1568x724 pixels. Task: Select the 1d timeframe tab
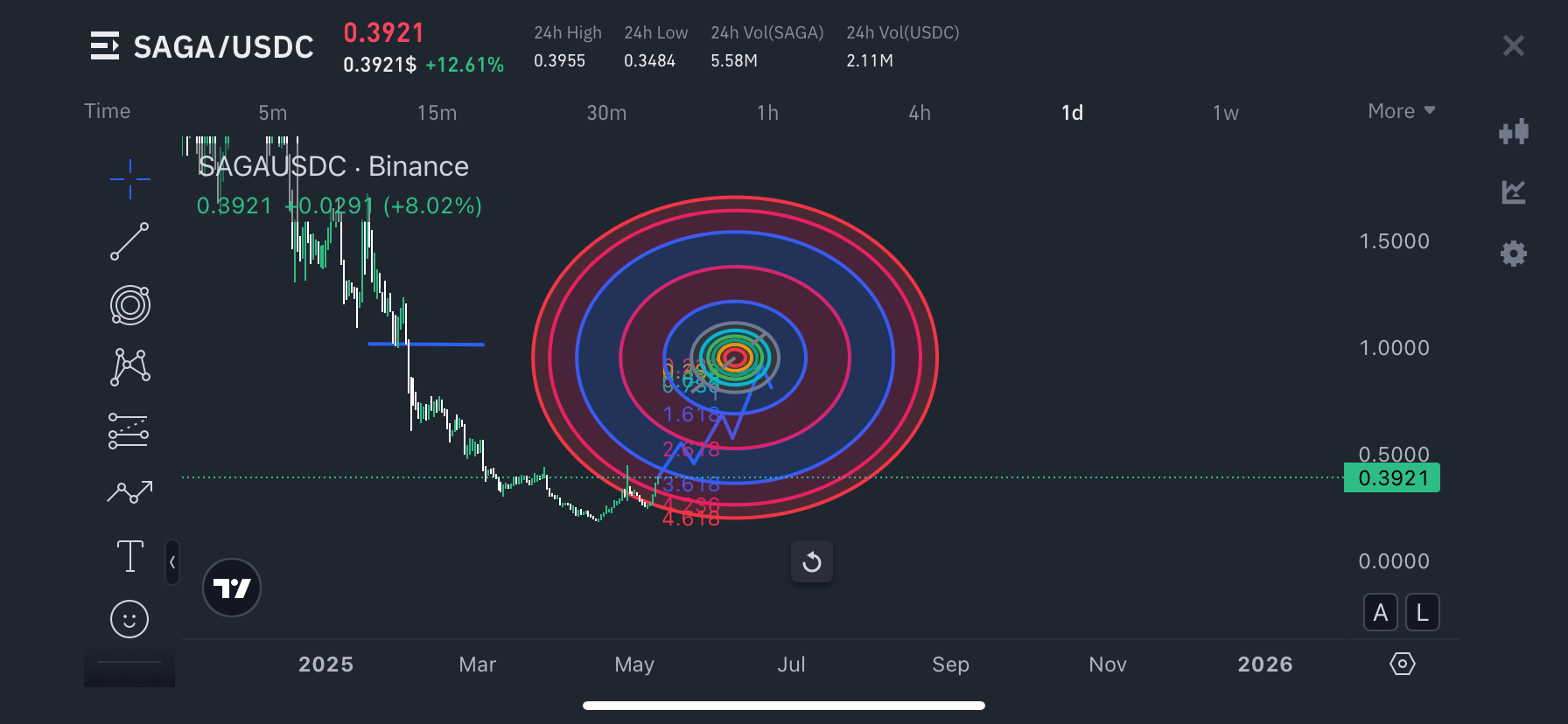point(1072,113)
